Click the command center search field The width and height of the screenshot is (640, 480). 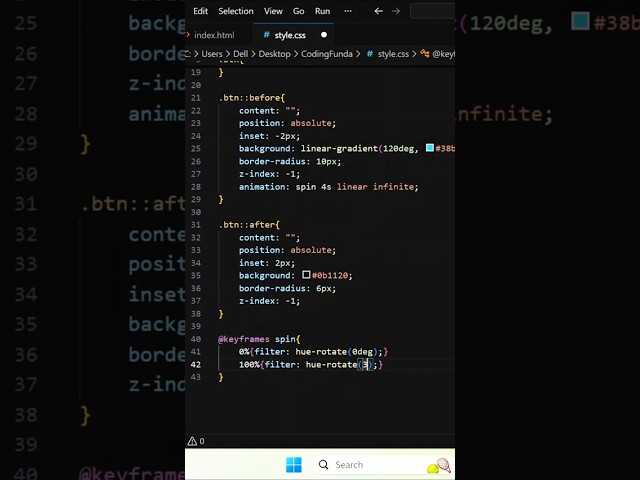pos(432,11)
